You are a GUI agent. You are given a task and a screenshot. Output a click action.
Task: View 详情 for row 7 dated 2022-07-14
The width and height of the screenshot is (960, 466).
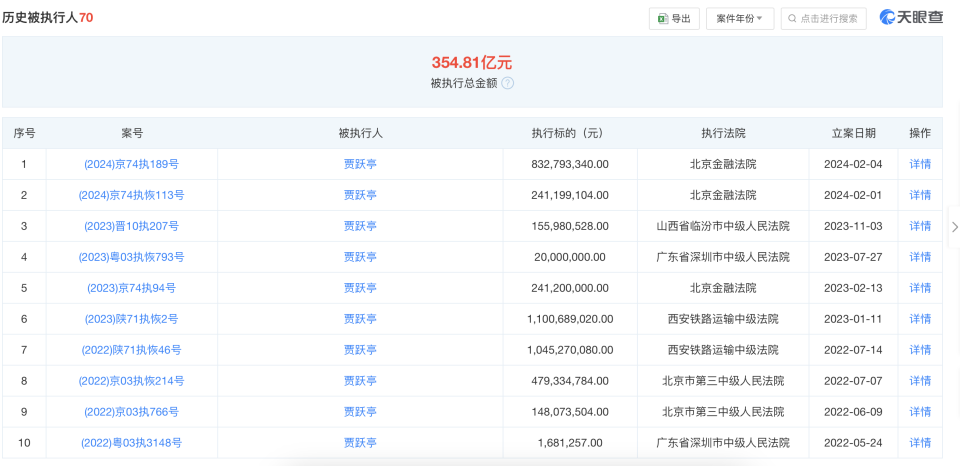(919, 350)
